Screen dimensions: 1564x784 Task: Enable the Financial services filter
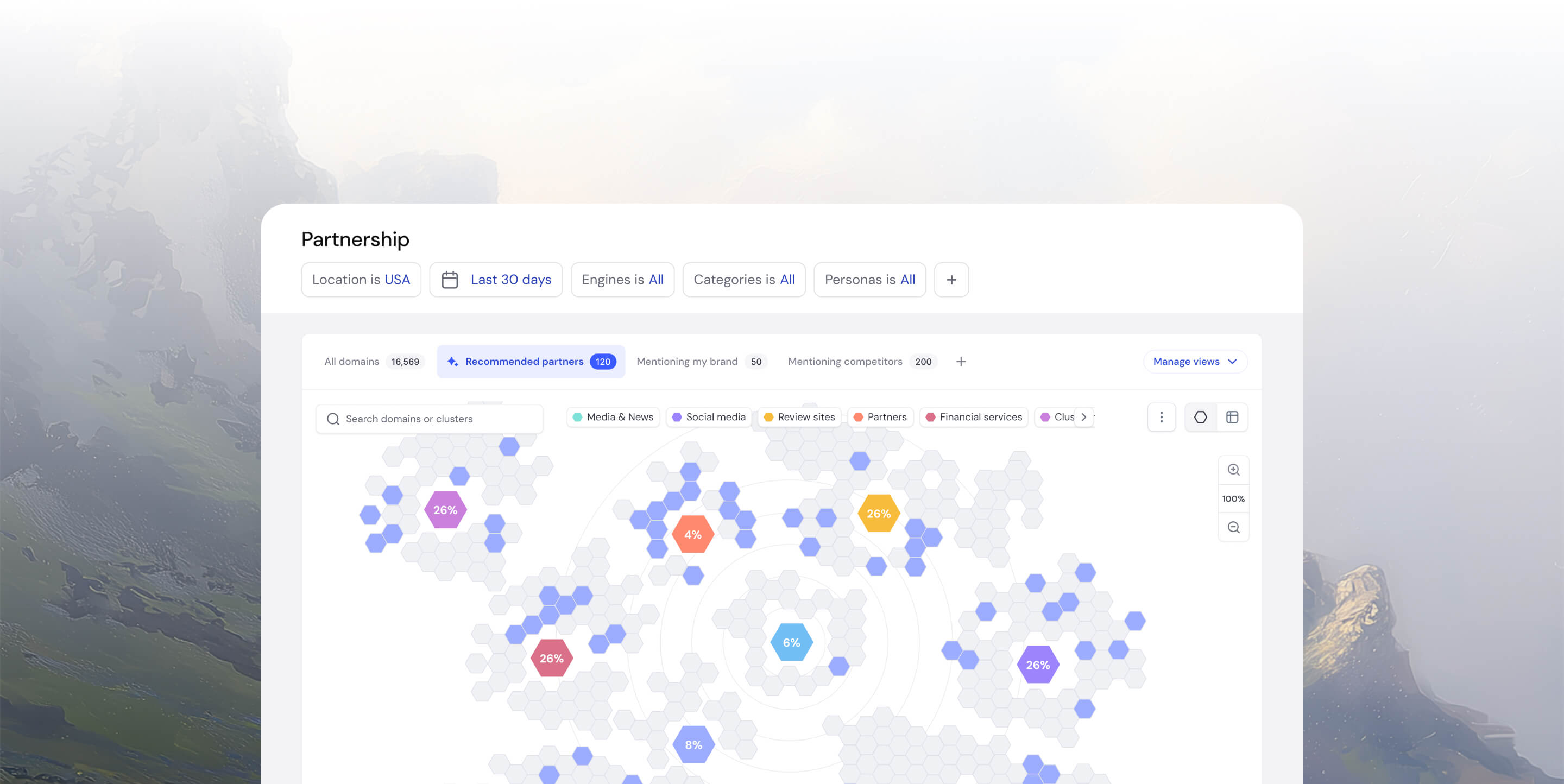point(973,417)
